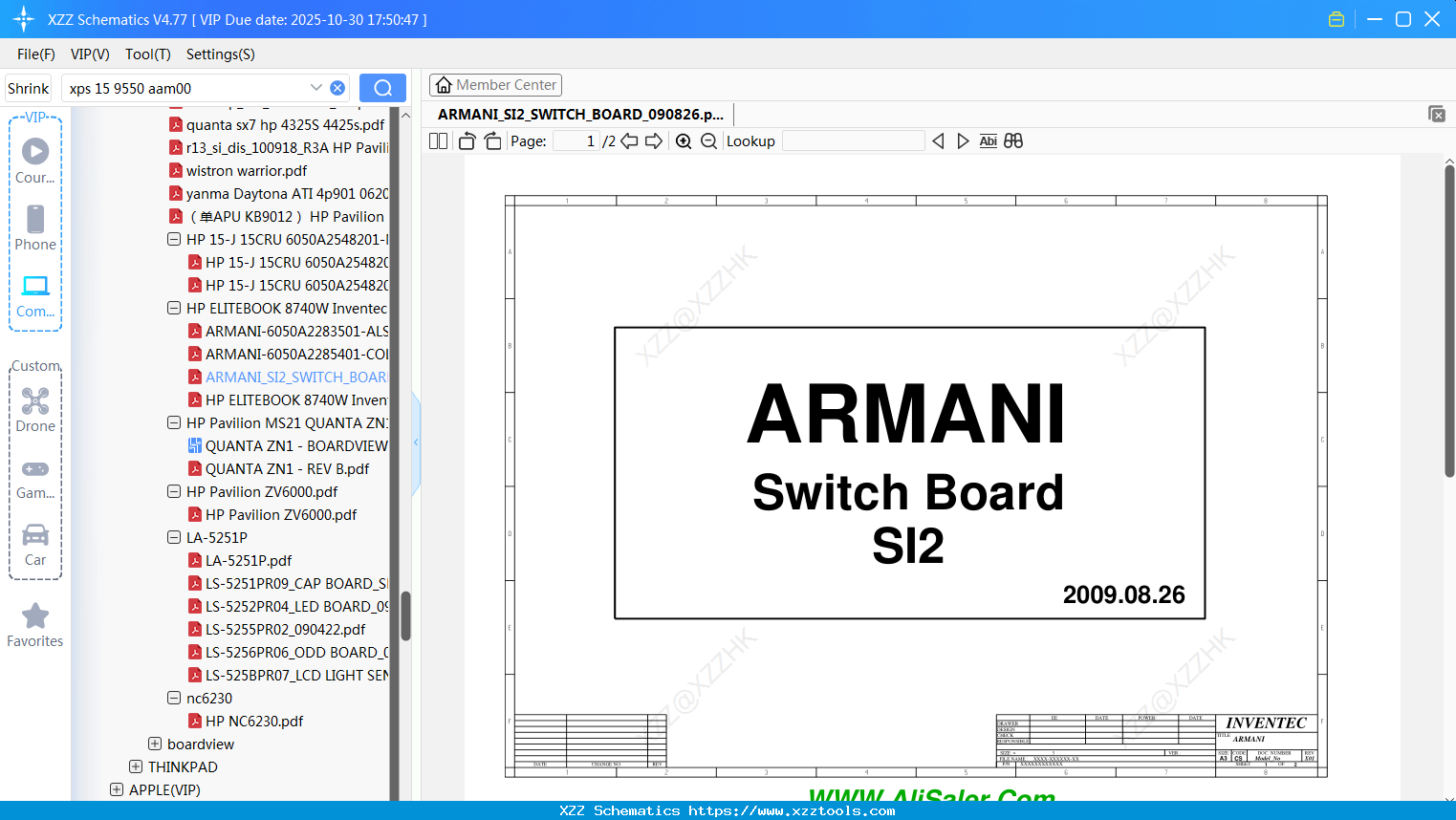This screenshot has width=1456, height=820.
Task: Collapse HP ELITEBOOK 8740W Inventec folder
Action: pyautogui.click(x=174, y=308)
